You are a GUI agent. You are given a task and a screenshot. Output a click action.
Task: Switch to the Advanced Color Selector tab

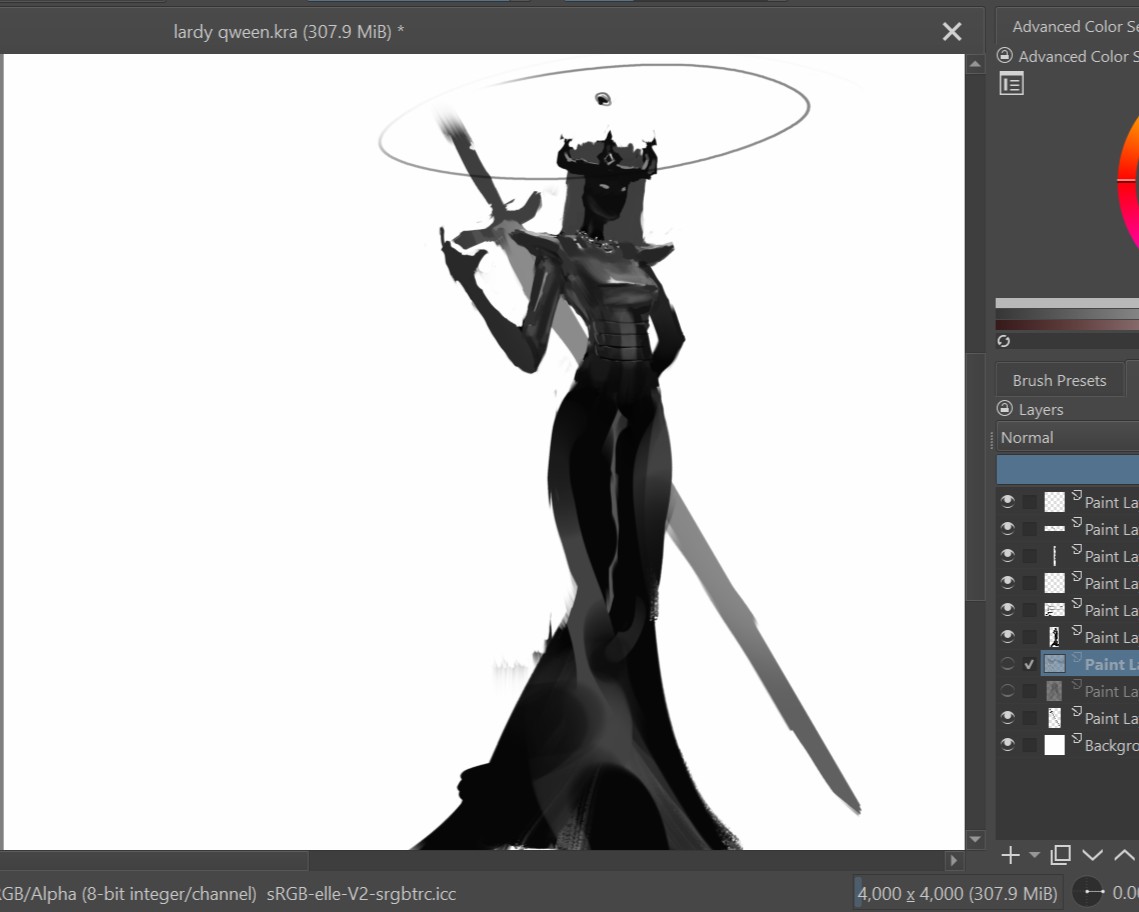click(x=1067, y=26)
